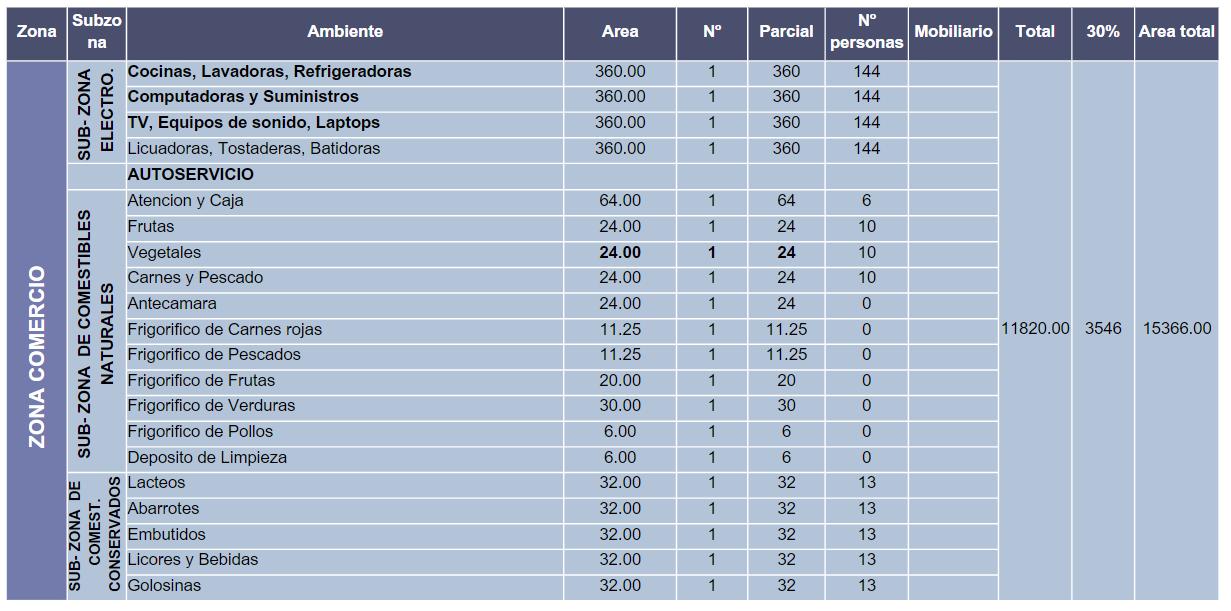The width and height of the screenshot is (1231, 611).
Task: Select the Nº personas header cell
Action: pyautogui.click(x=866, y=32)
